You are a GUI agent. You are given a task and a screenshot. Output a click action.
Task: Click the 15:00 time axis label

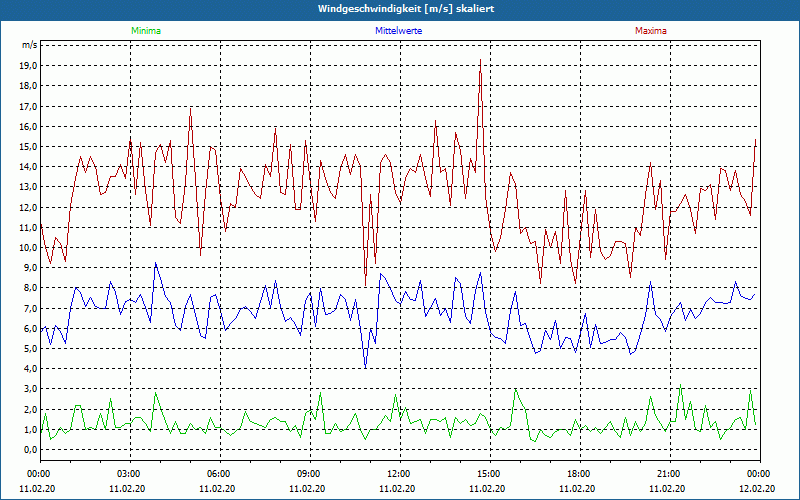490,474
